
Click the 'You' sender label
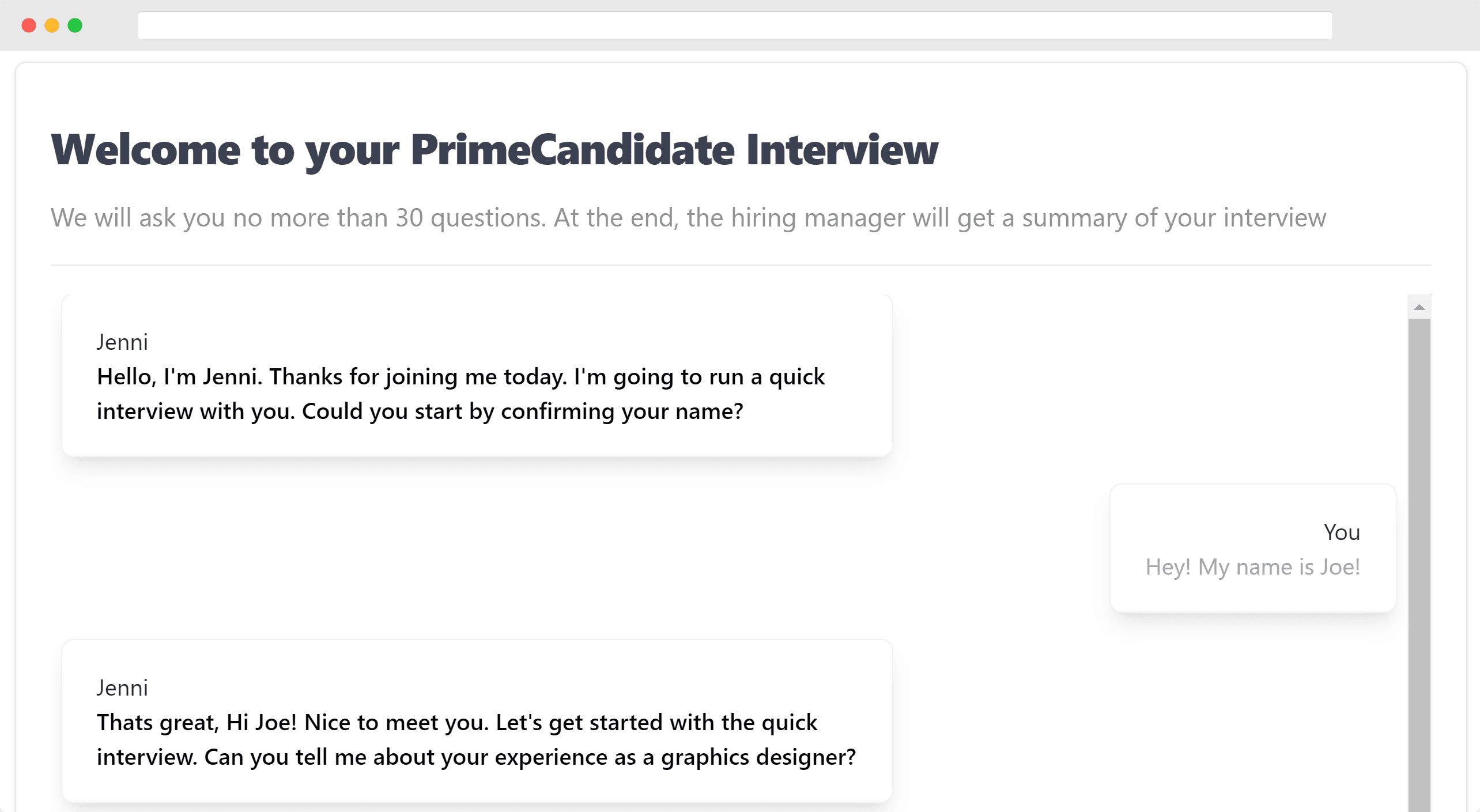click(1342, 532)
